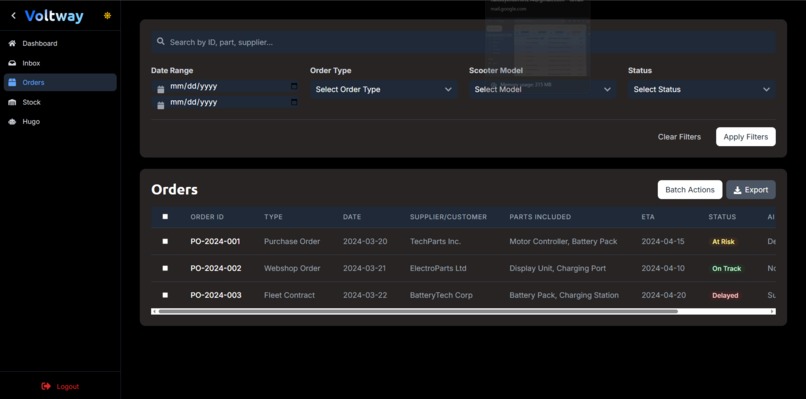The height and width of the screenshot is (399, 806).
Task: Focus the search by ID, part, supplier field
Action: click(x=463, y=42)
